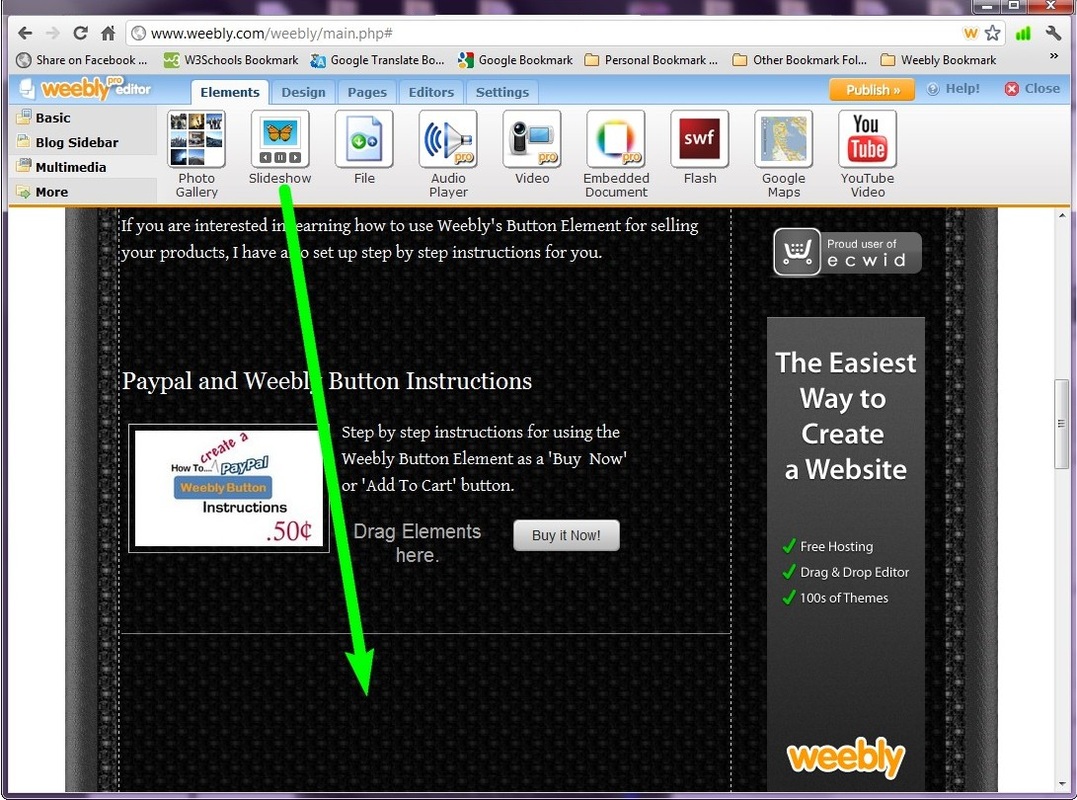Select the Basic elements category

[x=82, y=117]
